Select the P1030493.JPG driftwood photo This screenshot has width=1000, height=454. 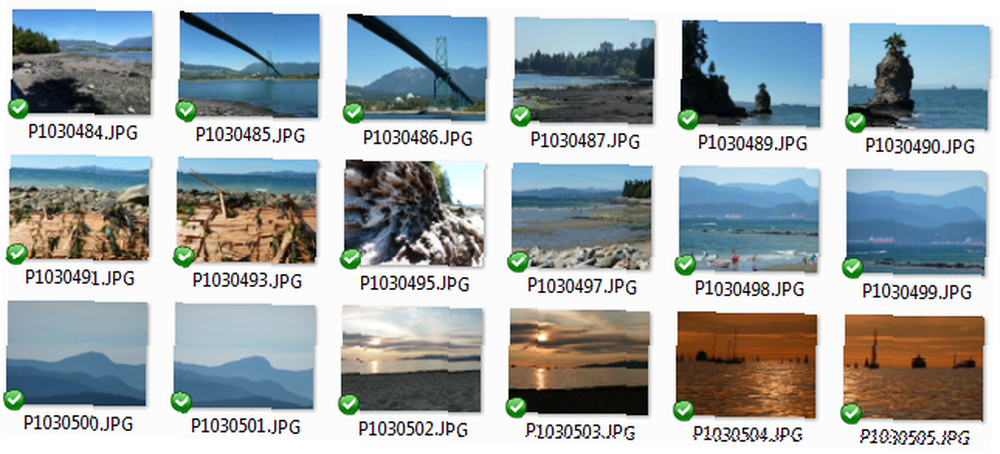click(x=246, y=210)
